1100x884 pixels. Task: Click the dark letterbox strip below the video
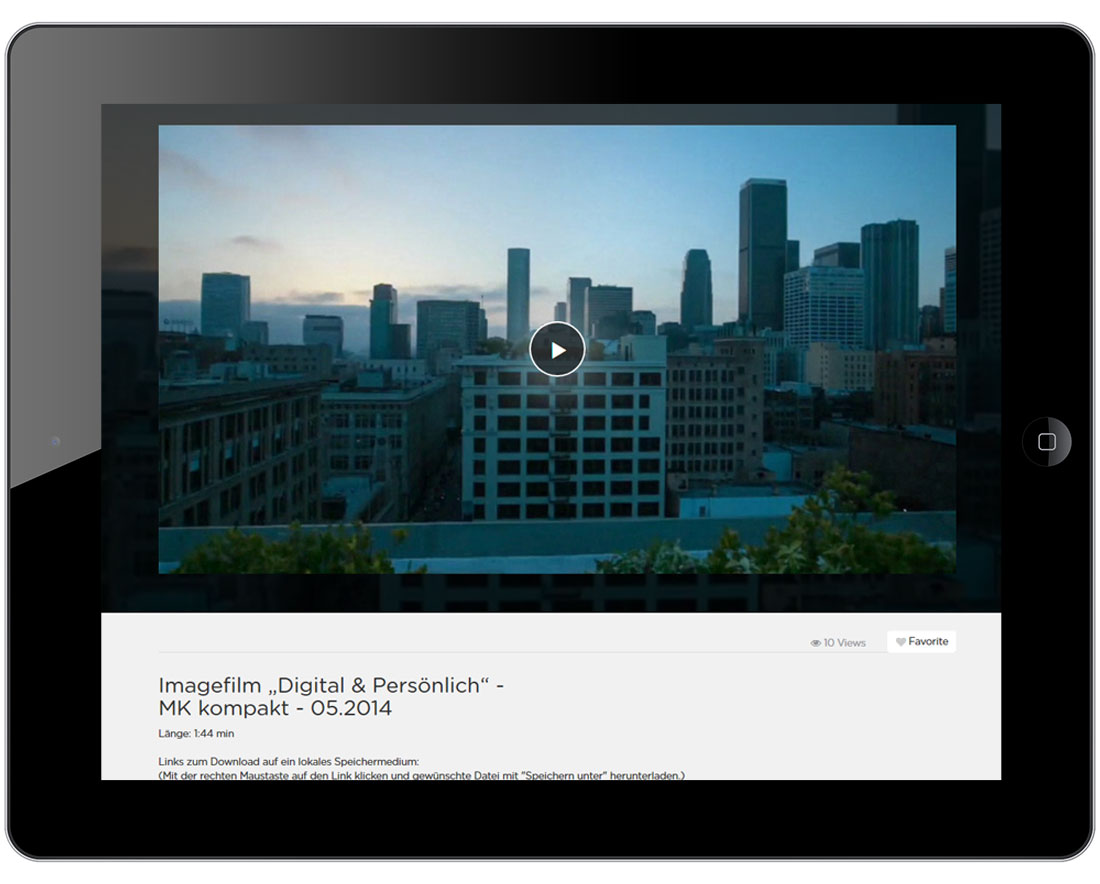[550, 593]
